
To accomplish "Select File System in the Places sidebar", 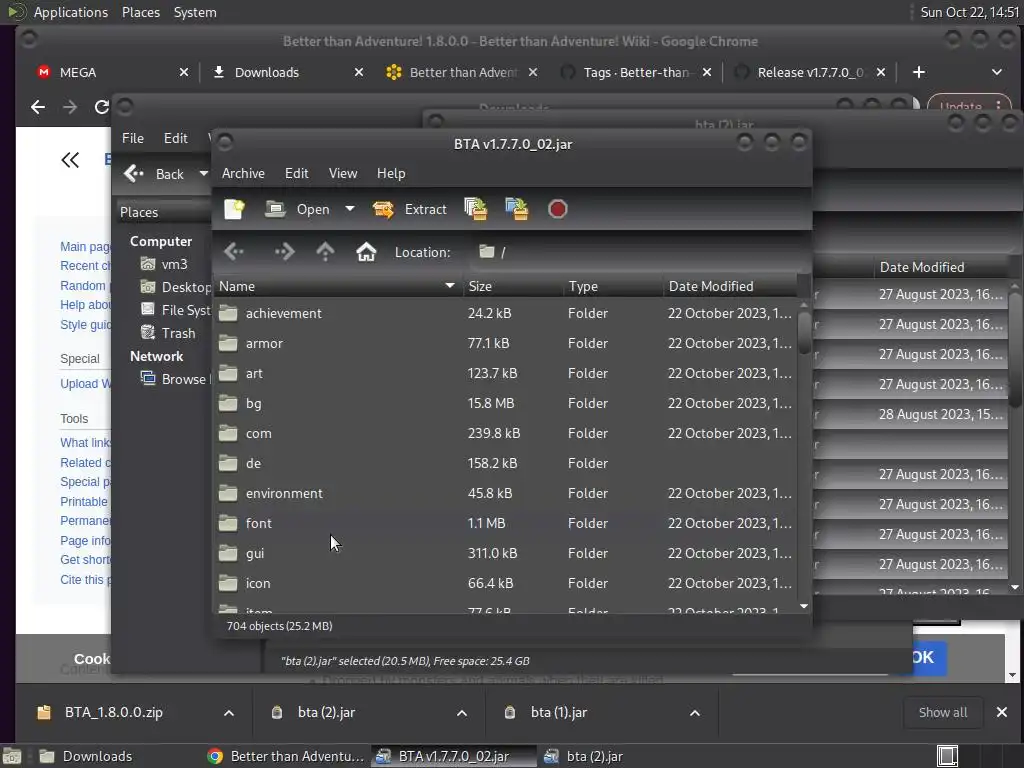I will pos(176,310).
